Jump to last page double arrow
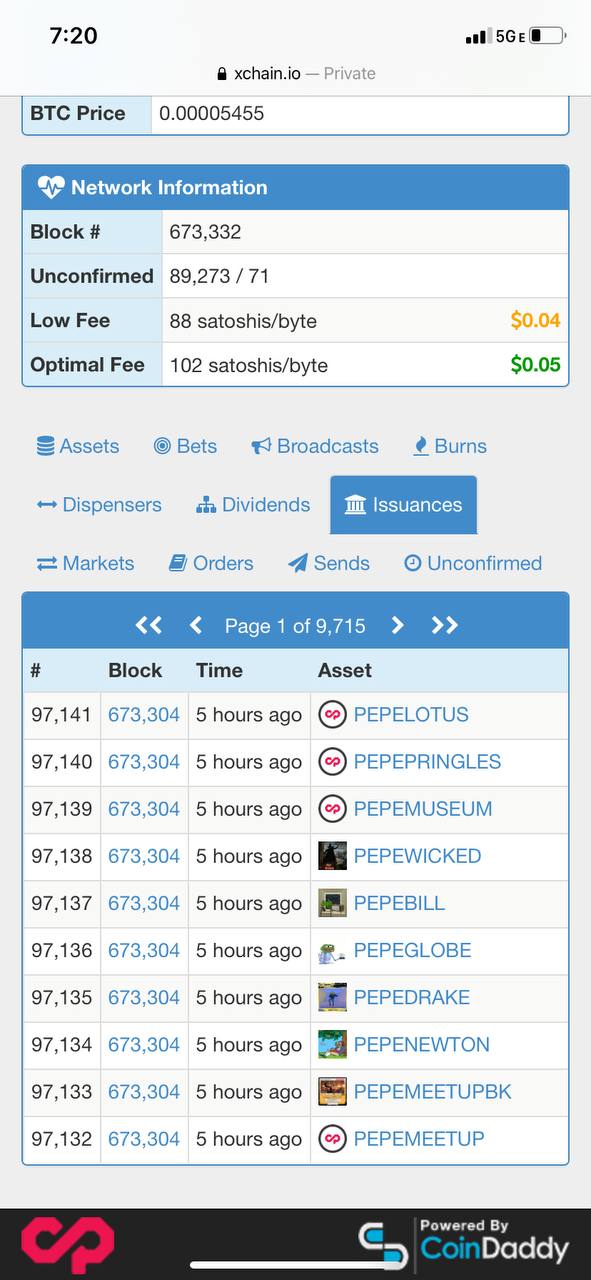591x1280 pixels. 444,625
